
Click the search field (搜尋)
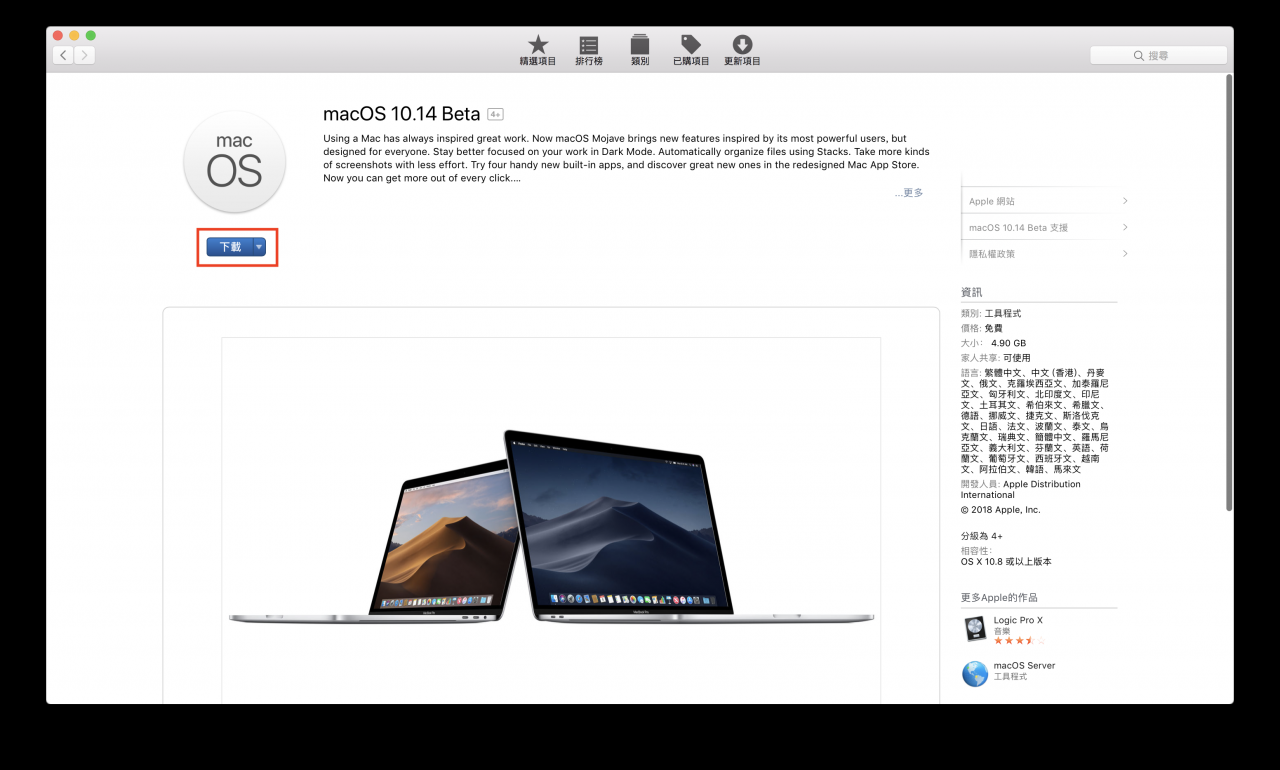pyautogui.click(x=1158, y=55)
